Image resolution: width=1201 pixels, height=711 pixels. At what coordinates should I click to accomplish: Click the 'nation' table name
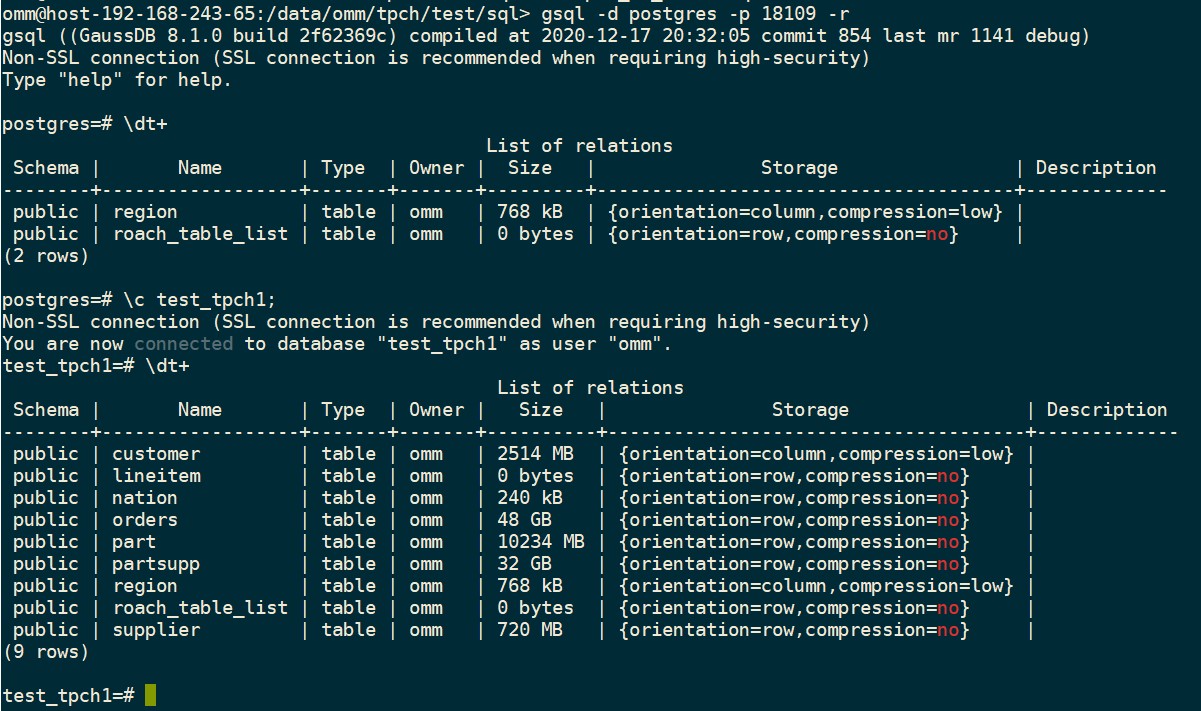click(145, 498)
